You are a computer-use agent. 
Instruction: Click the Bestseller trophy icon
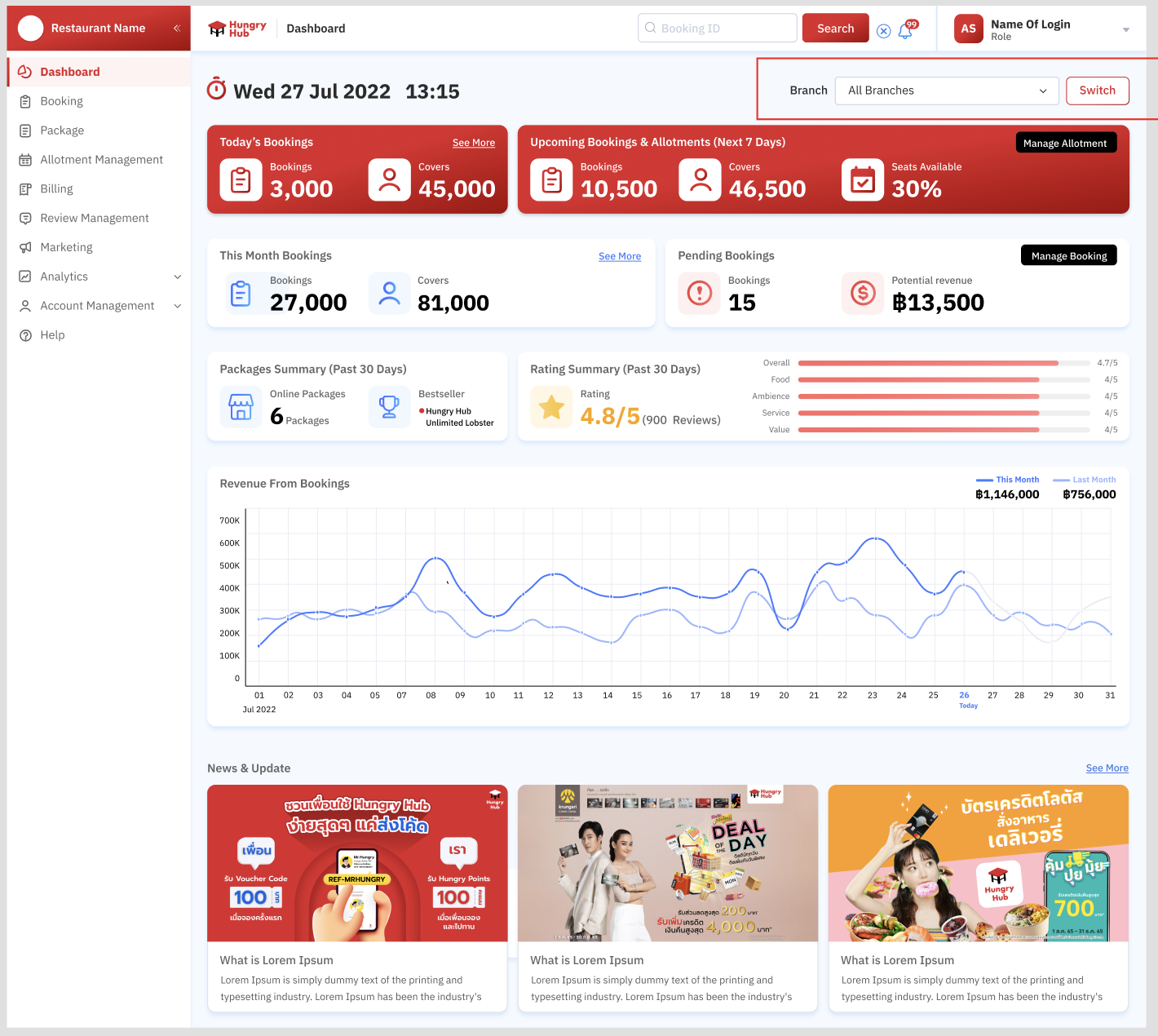tap(389, 406)
